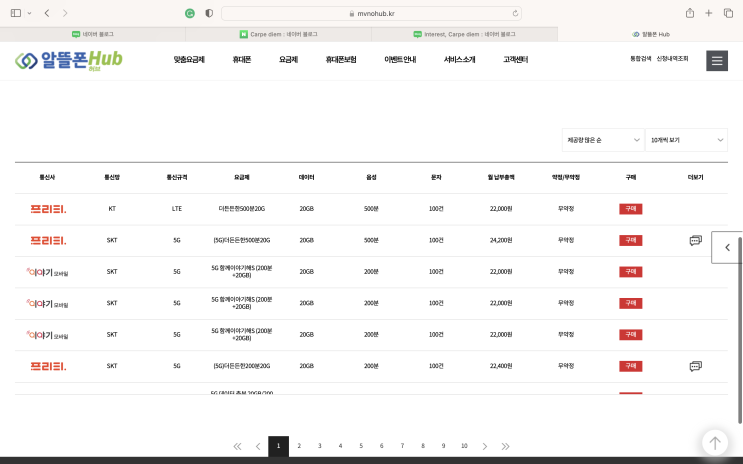Click the 더든든한500분20G plan name
The image size is (743, 464).
(242, 209)
